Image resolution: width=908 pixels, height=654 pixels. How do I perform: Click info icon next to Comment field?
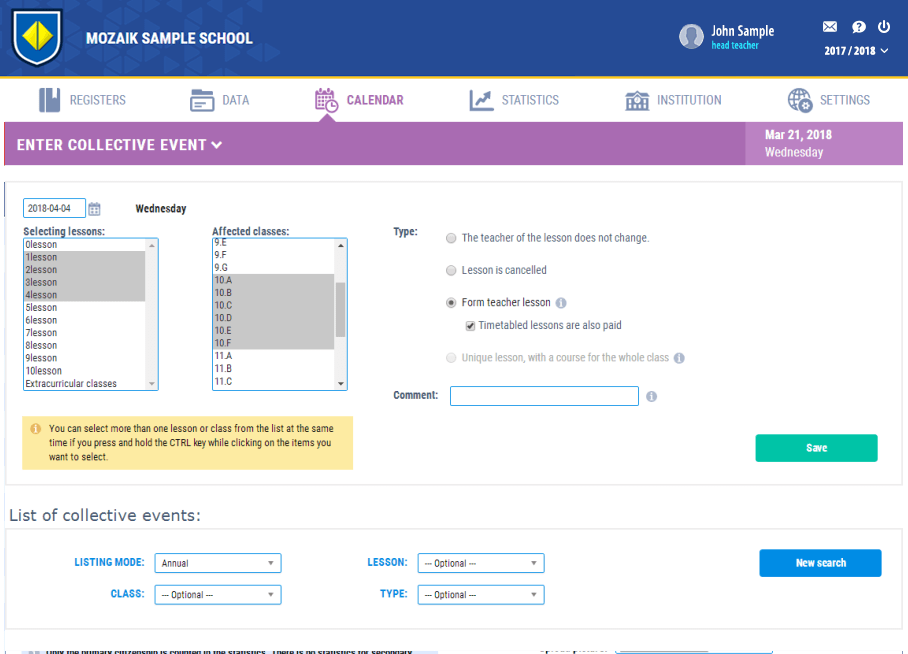pos(651,397)
